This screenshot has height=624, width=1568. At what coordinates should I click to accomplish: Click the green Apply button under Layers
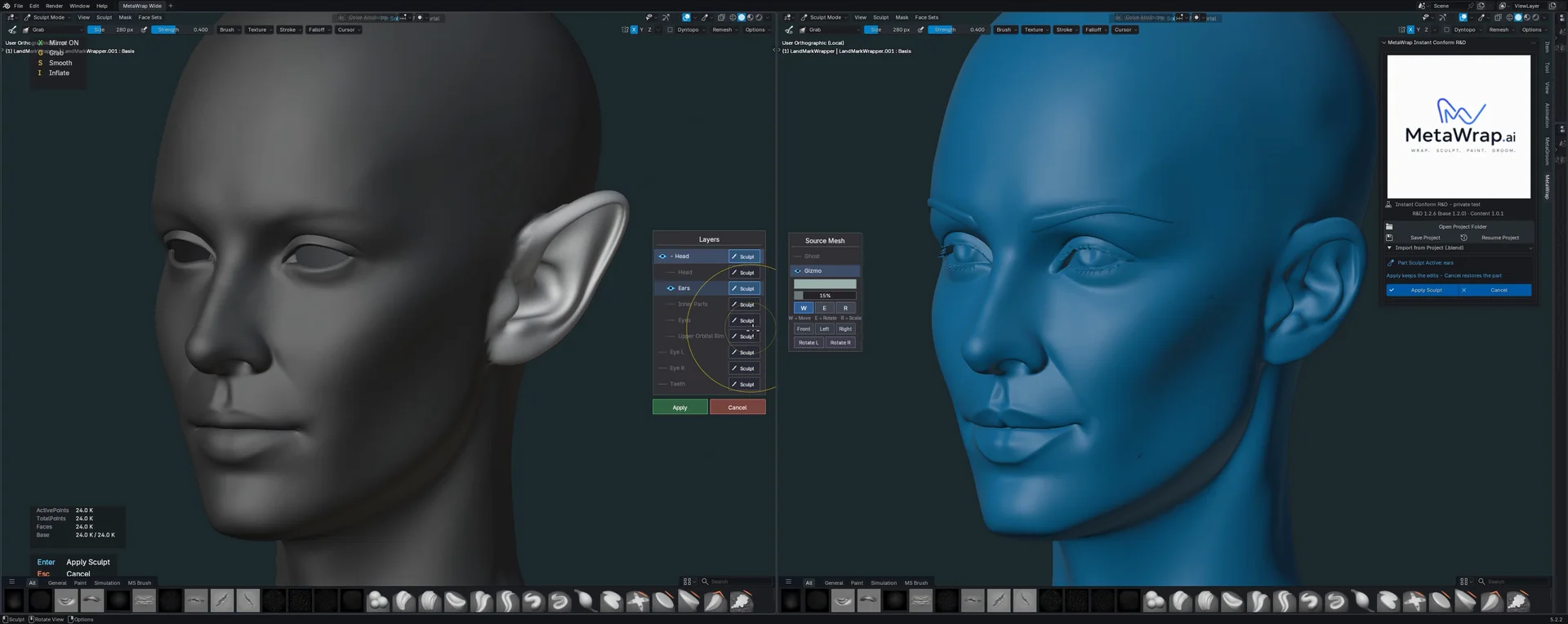[x=679, y=408]
